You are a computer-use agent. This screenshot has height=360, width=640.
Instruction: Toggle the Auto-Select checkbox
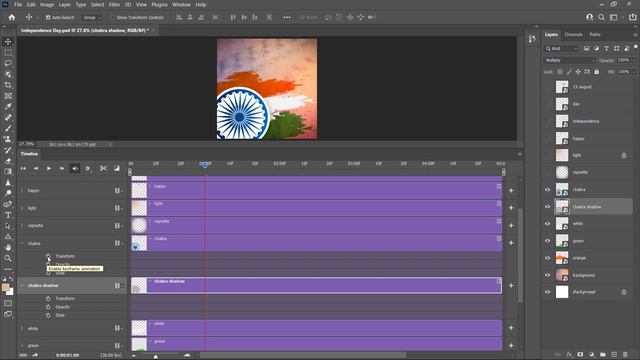[48, 18]
